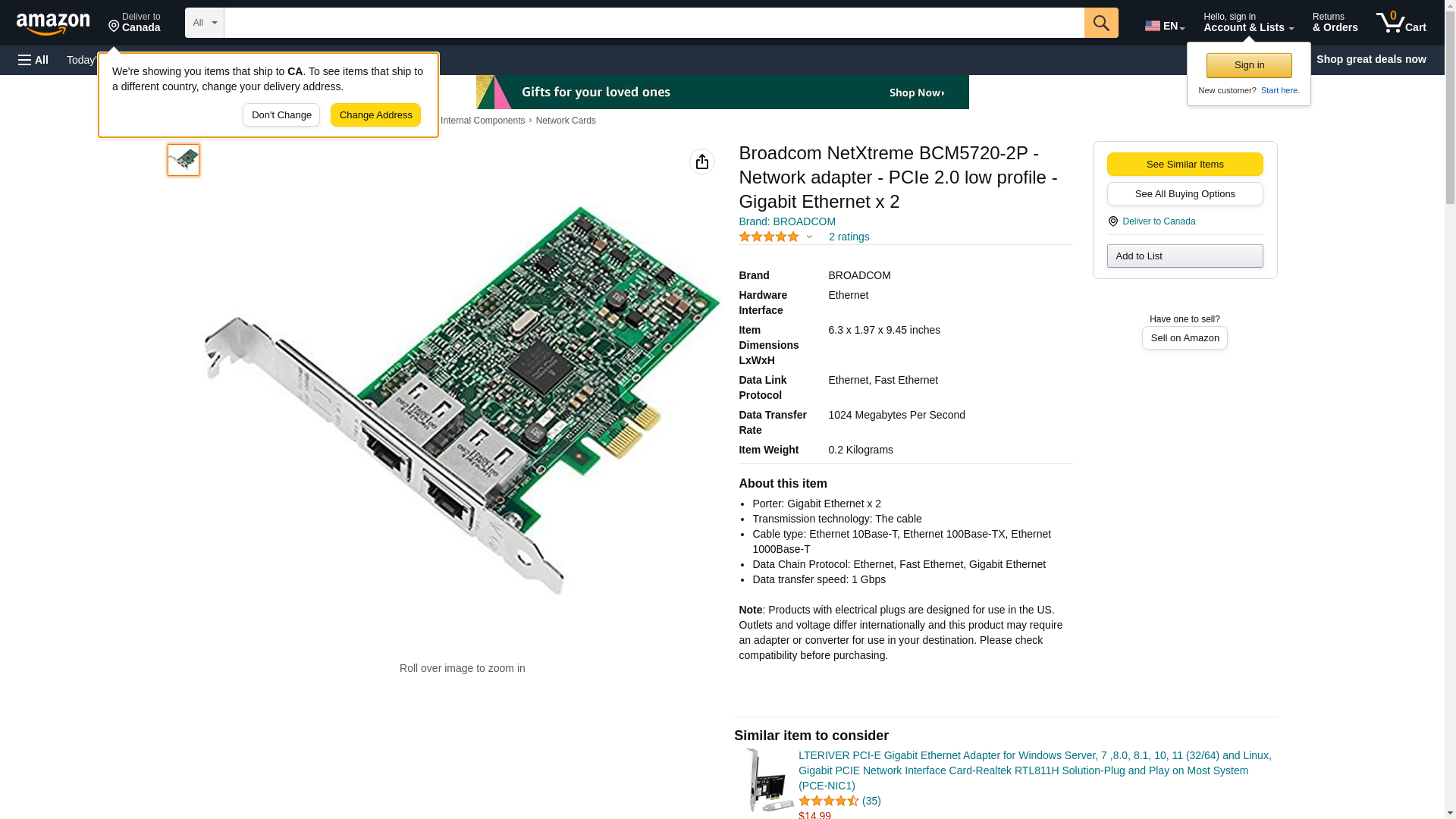This screenshot has height=819, width=1456.
Task: Expand the star ratings breakdown chevron
Action: click(x=809, y=237)
